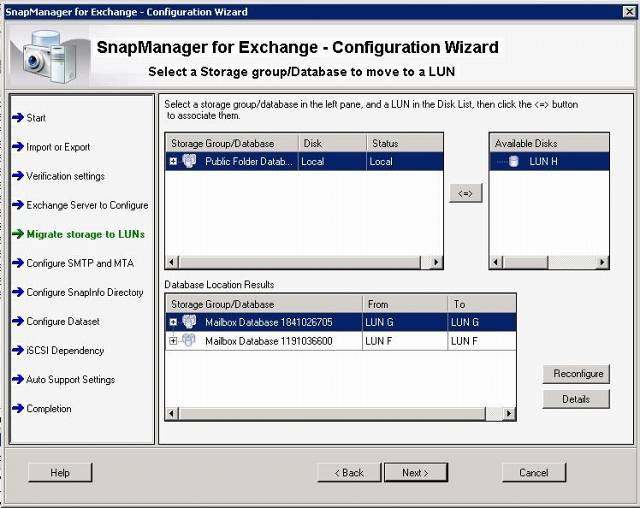
Task: Click the Mailbox Database 1841026705 icon
Action: 189,322
